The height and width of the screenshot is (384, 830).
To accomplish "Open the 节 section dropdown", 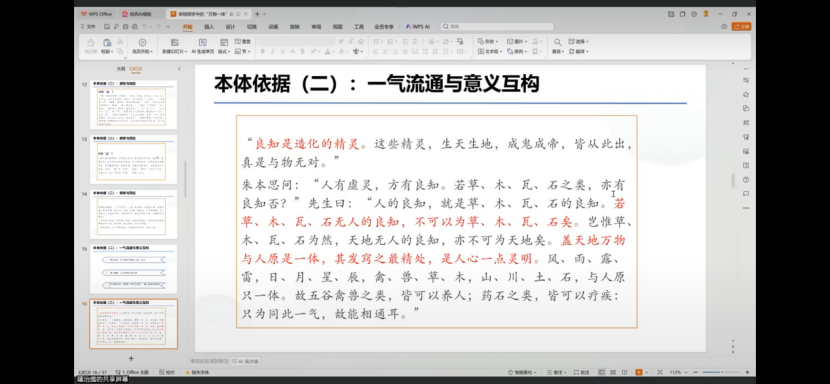I will pos(243,51).
